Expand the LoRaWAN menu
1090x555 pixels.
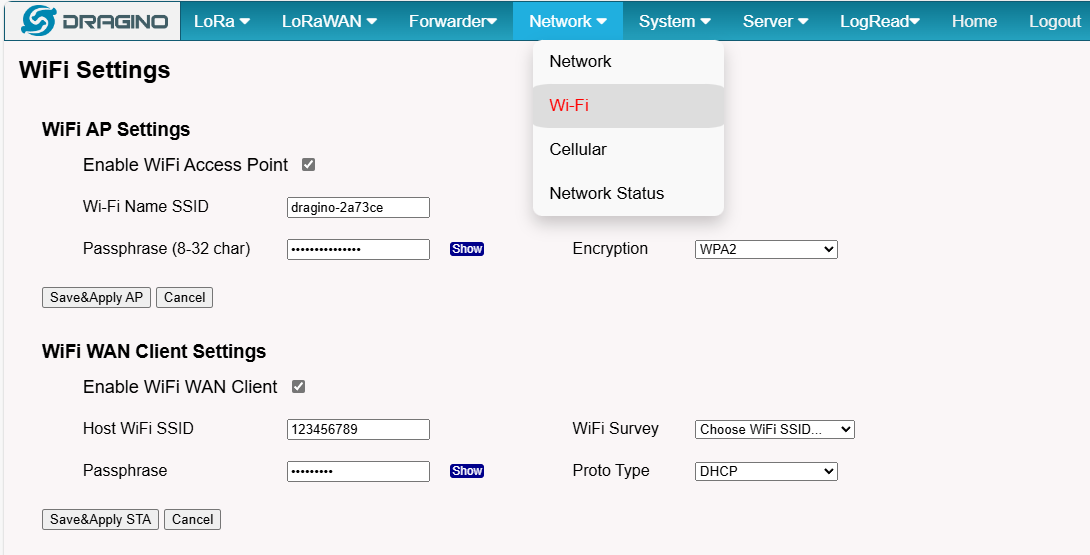[x=330, y=22]
